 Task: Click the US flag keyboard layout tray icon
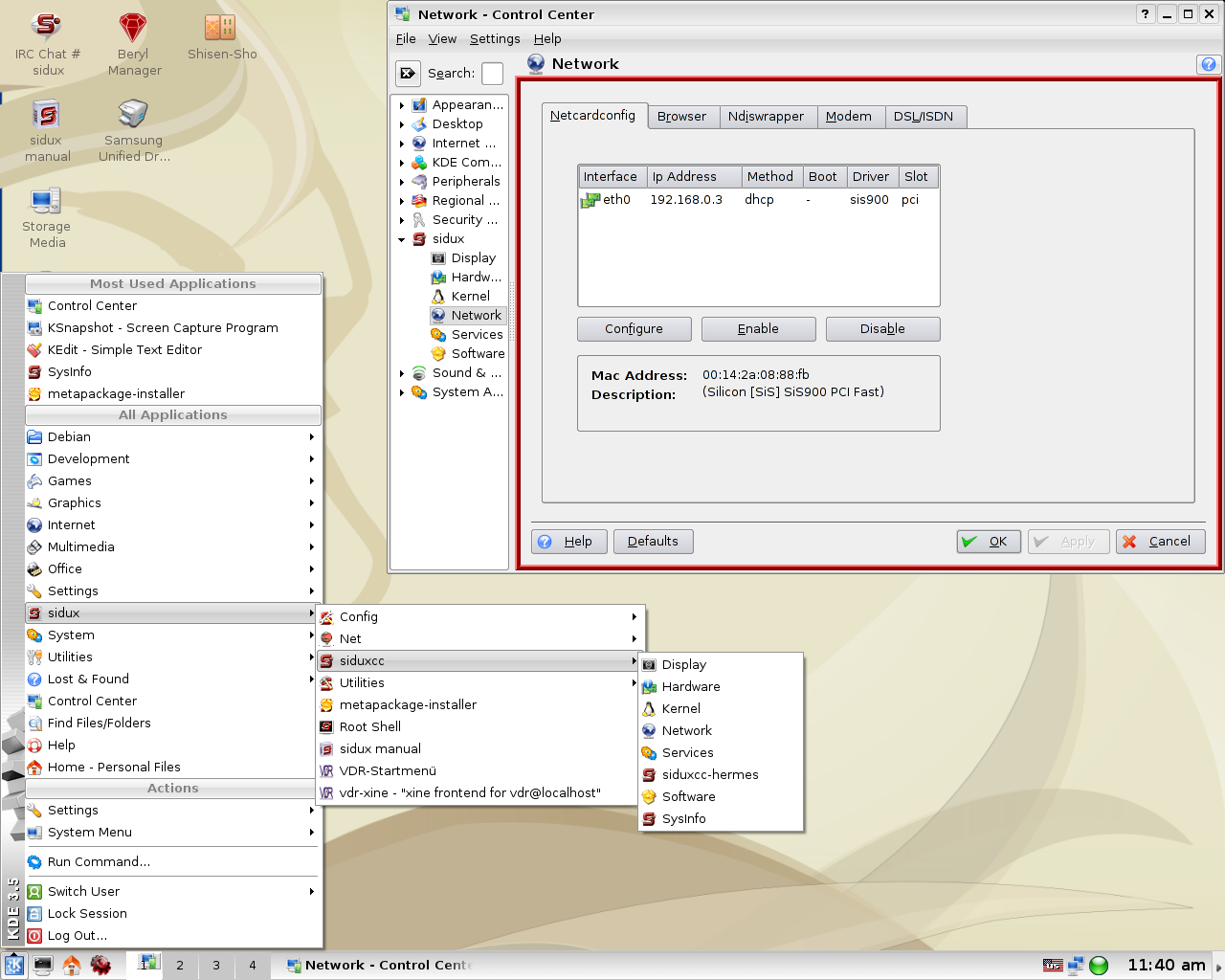point(1053,965)
